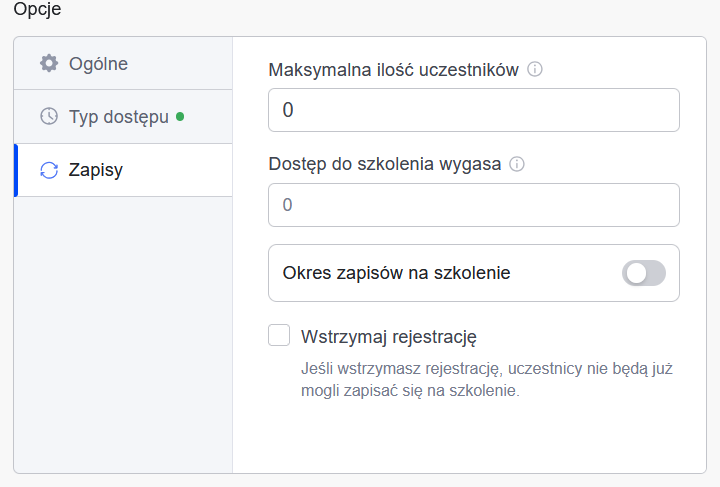Check the Wstrzymaj rejestrację checkbox

pos(279,335)
